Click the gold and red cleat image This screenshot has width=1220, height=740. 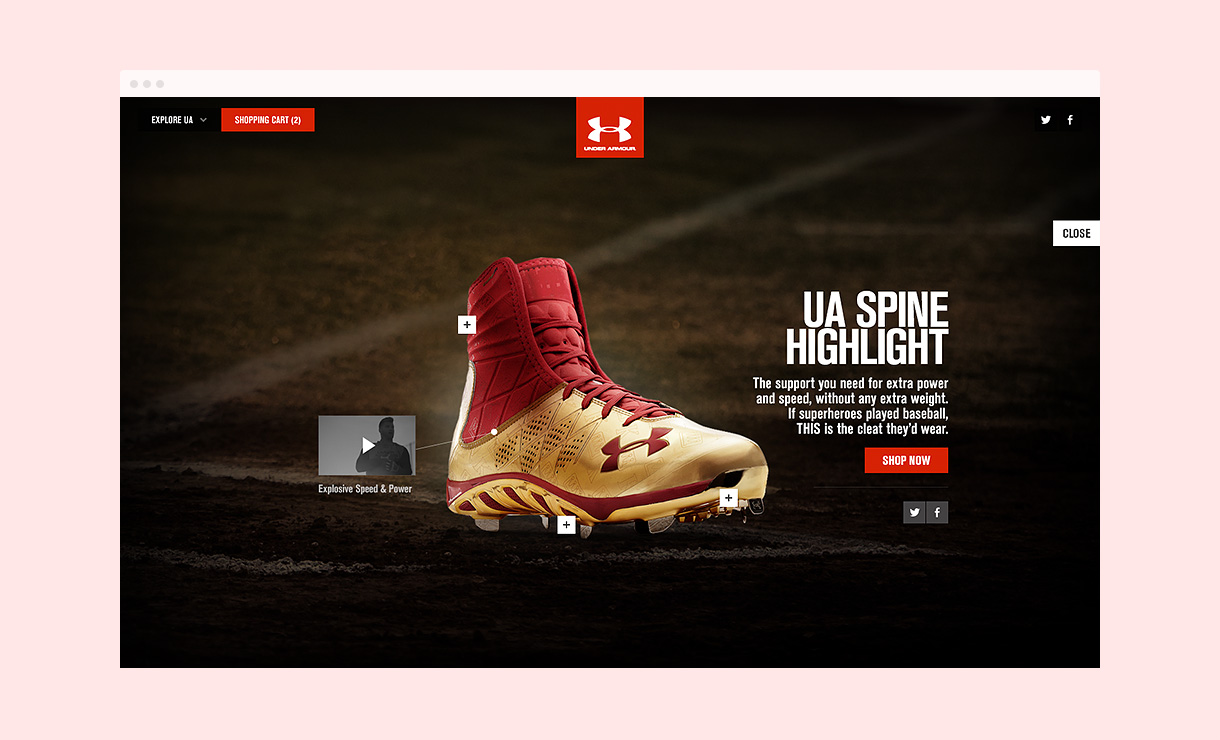click(x=606, y=396)
